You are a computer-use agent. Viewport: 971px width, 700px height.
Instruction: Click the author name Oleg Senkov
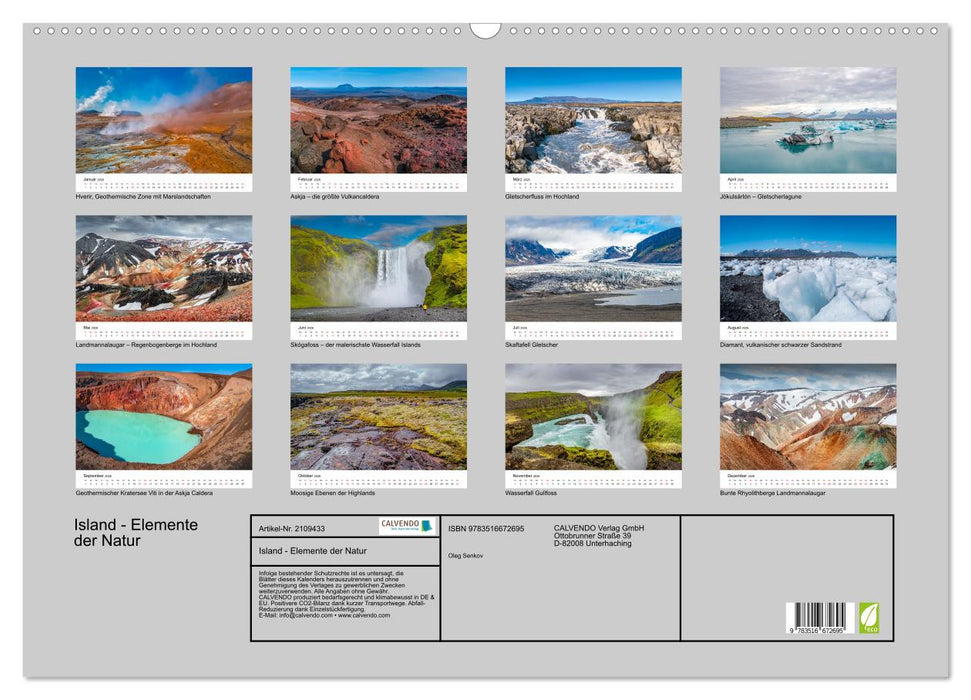(465, 557)
